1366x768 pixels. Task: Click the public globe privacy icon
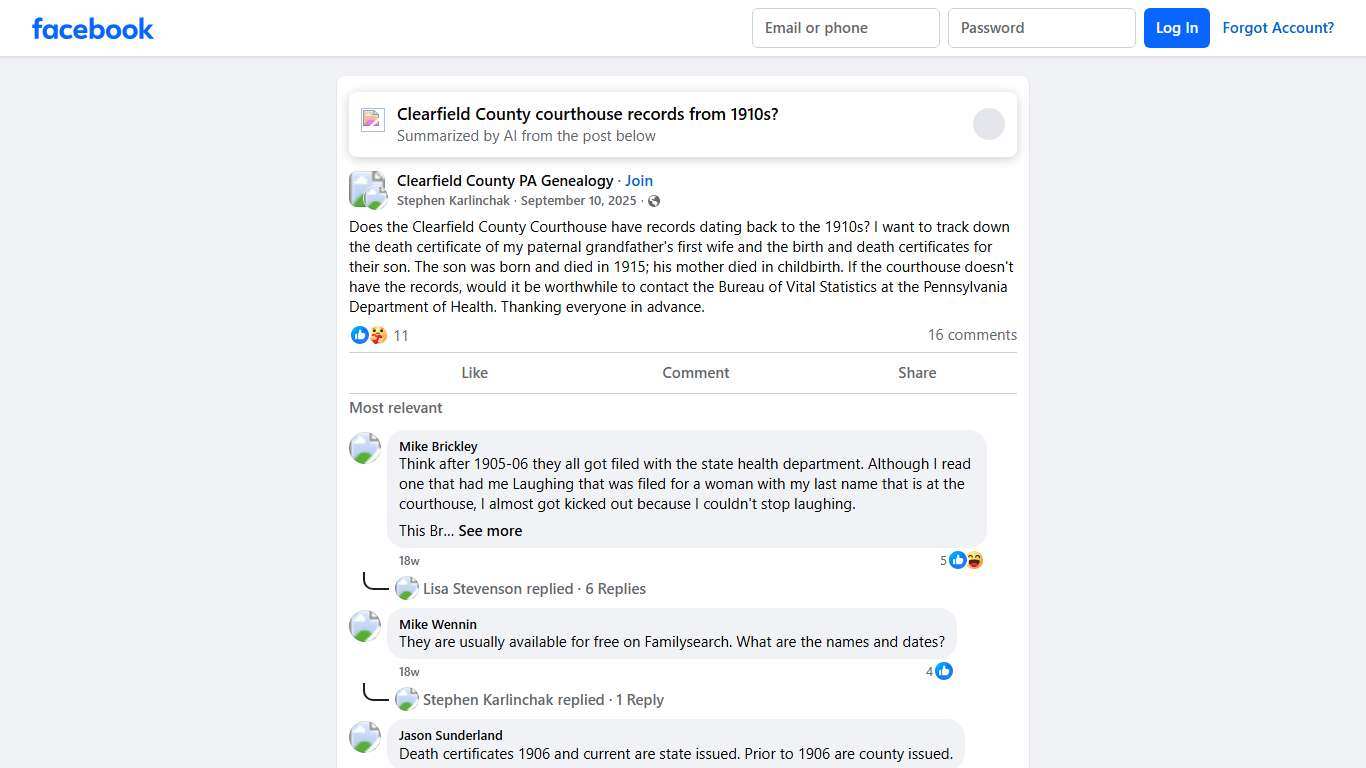[x=654, y=201]
